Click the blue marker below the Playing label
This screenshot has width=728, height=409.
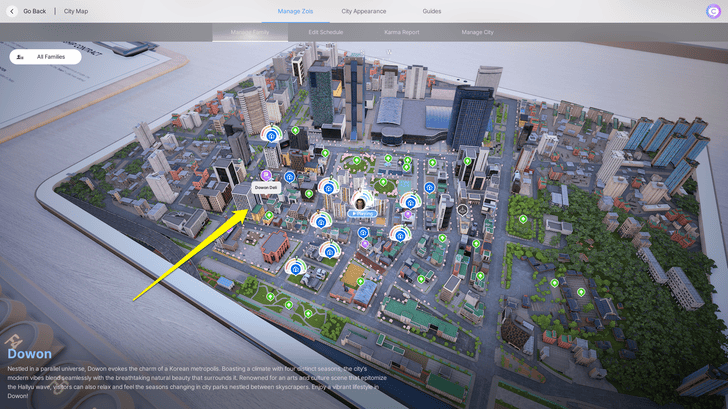[363, 232]
